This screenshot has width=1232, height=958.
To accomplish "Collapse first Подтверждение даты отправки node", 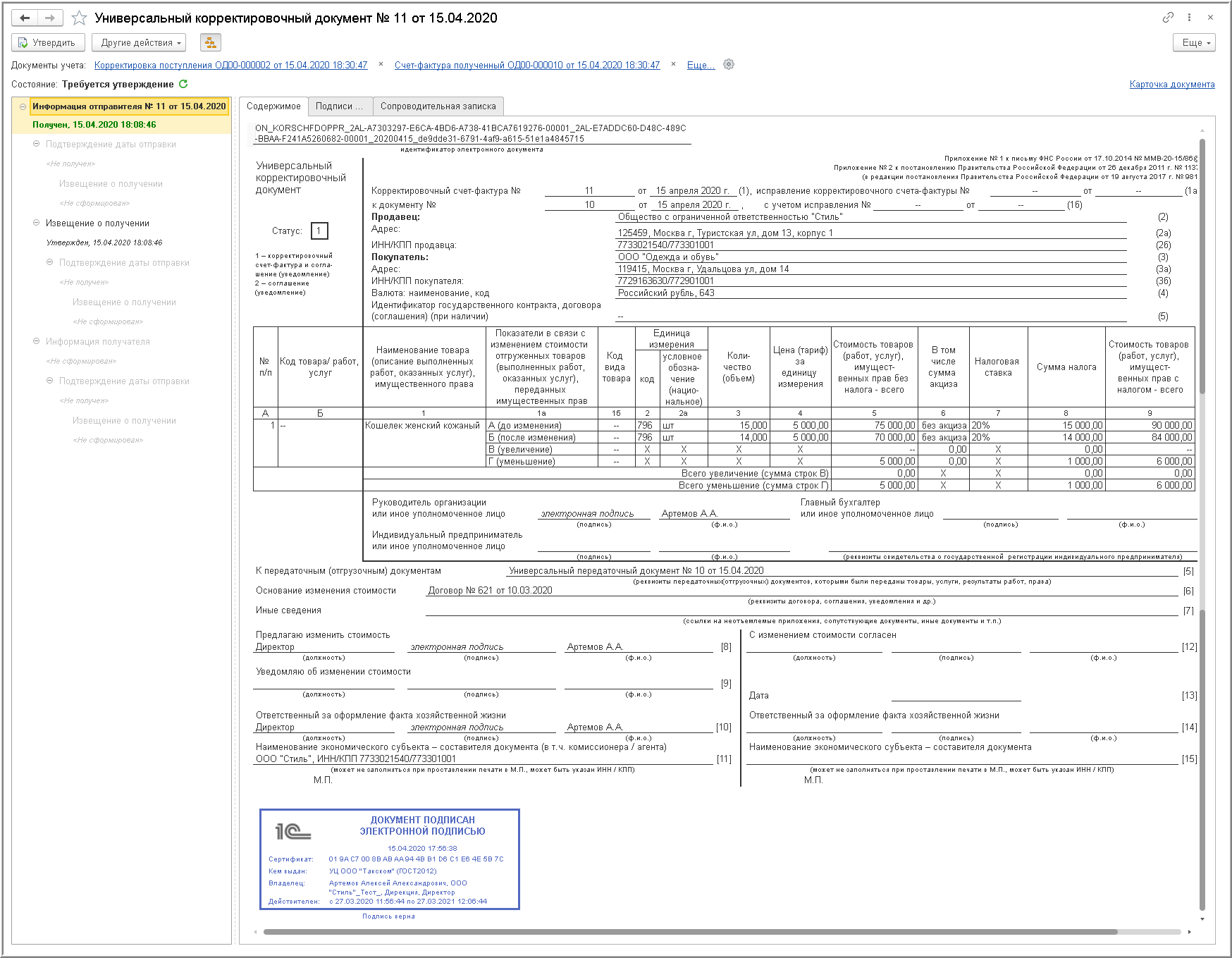I will click(x=37, y=144).
